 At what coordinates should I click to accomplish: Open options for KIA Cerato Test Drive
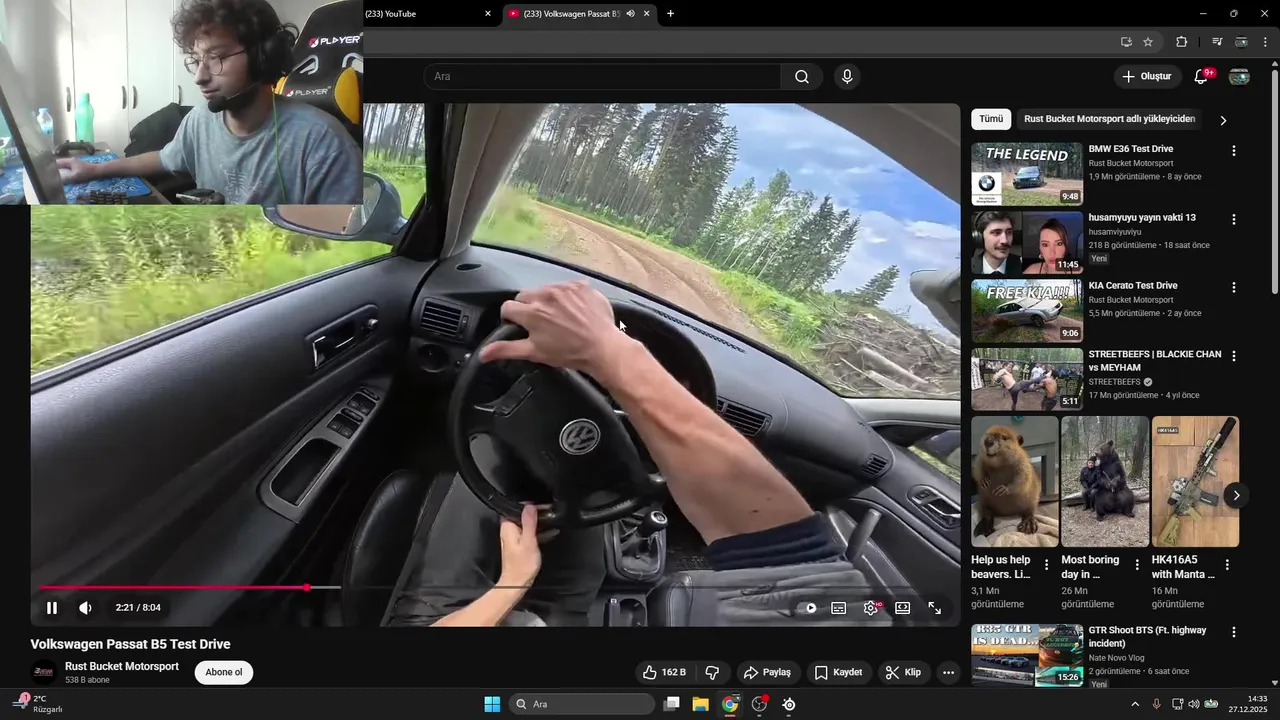[1233, 287]
